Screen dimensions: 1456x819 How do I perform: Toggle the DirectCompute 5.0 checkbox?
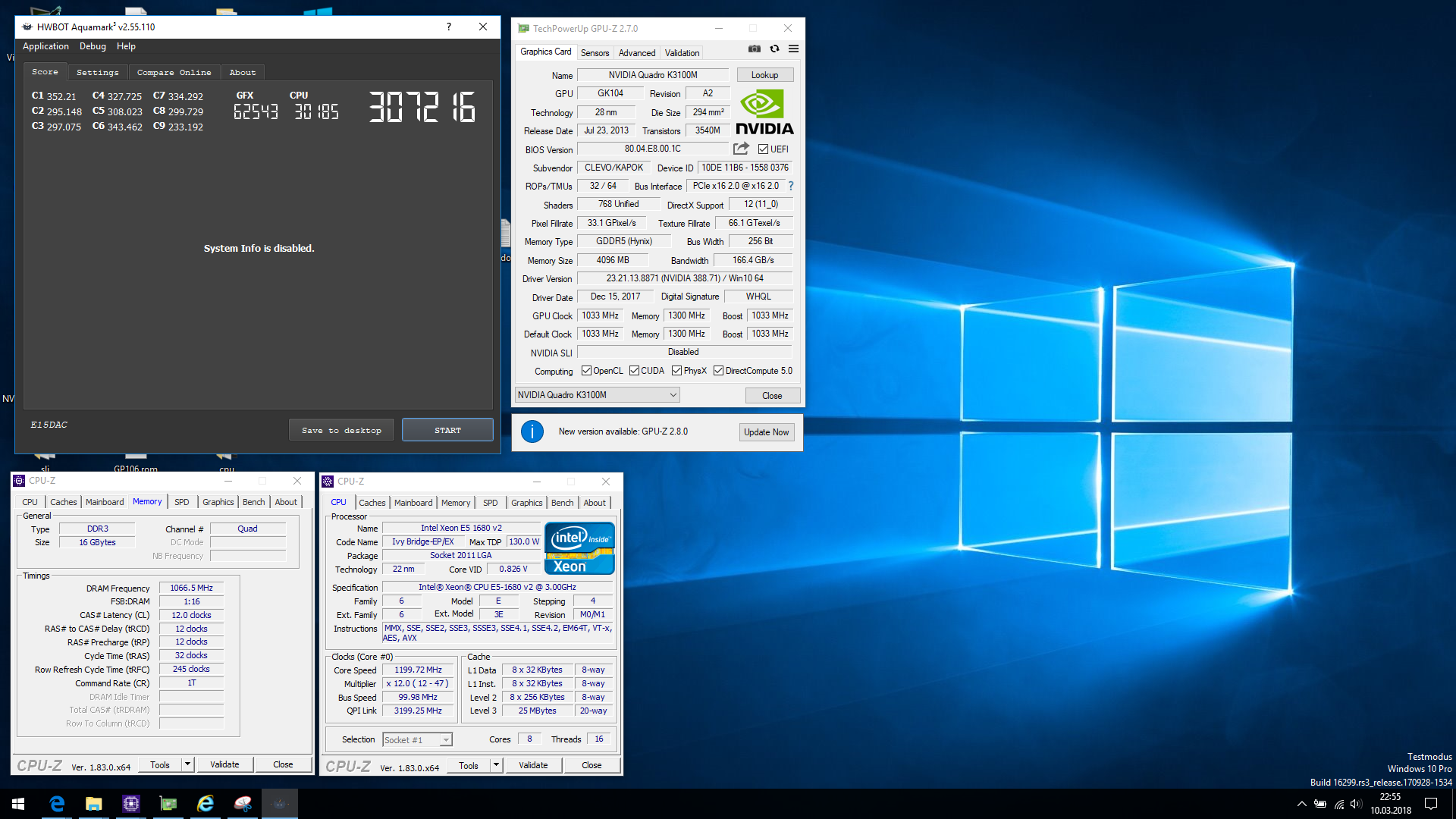(718, 371)
